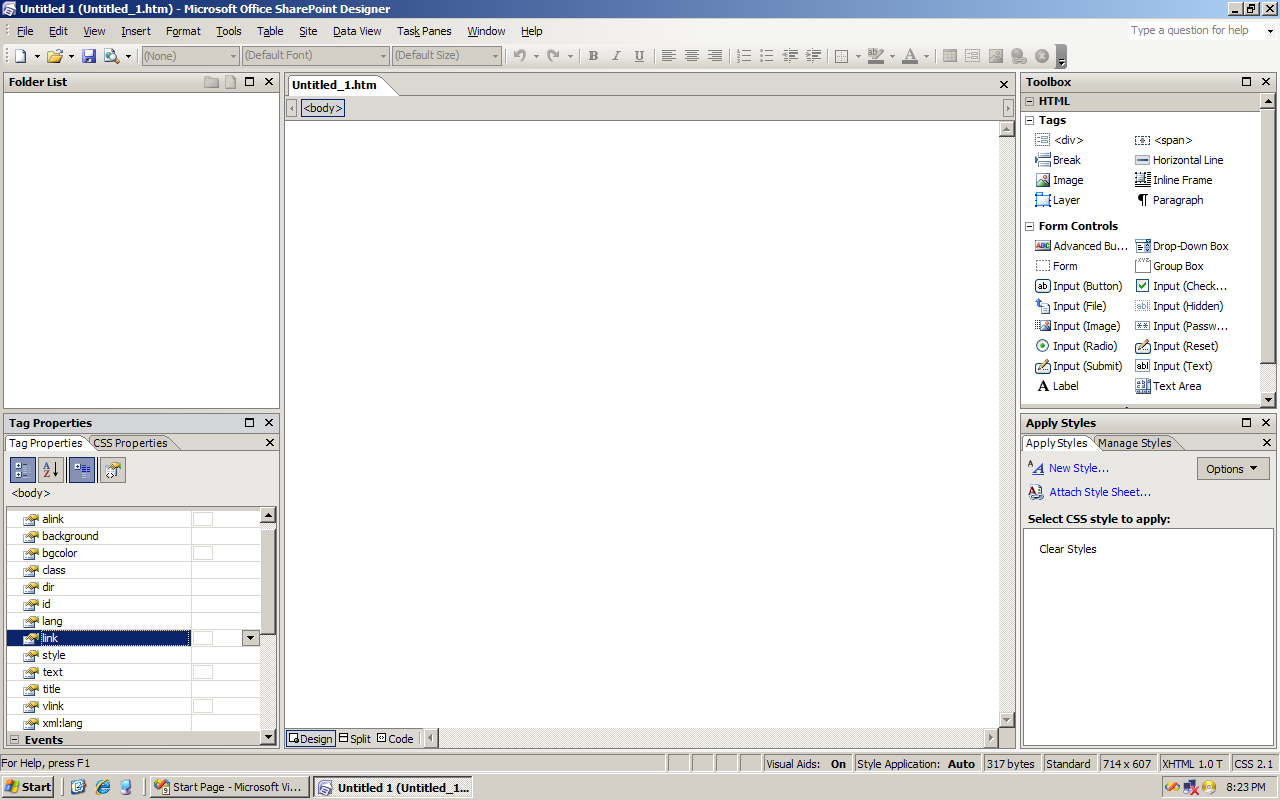Click the bgcolor property color swatch

click(203, 553)
